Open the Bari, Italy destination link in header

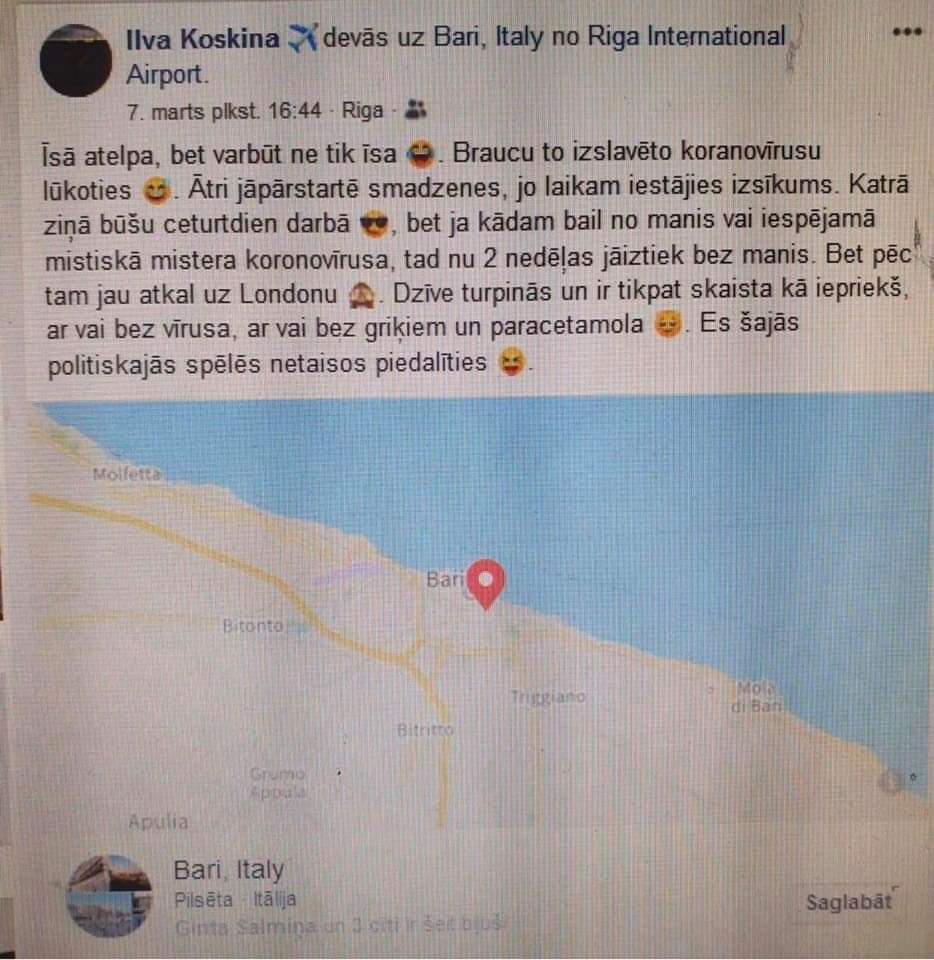pos(488,37)
